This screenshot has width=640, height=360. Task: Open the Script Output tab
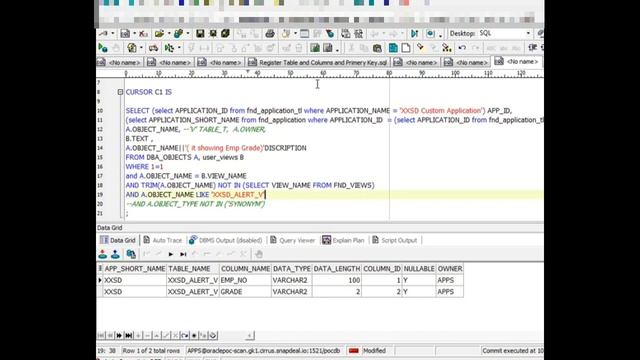click(x=395, y=240)
